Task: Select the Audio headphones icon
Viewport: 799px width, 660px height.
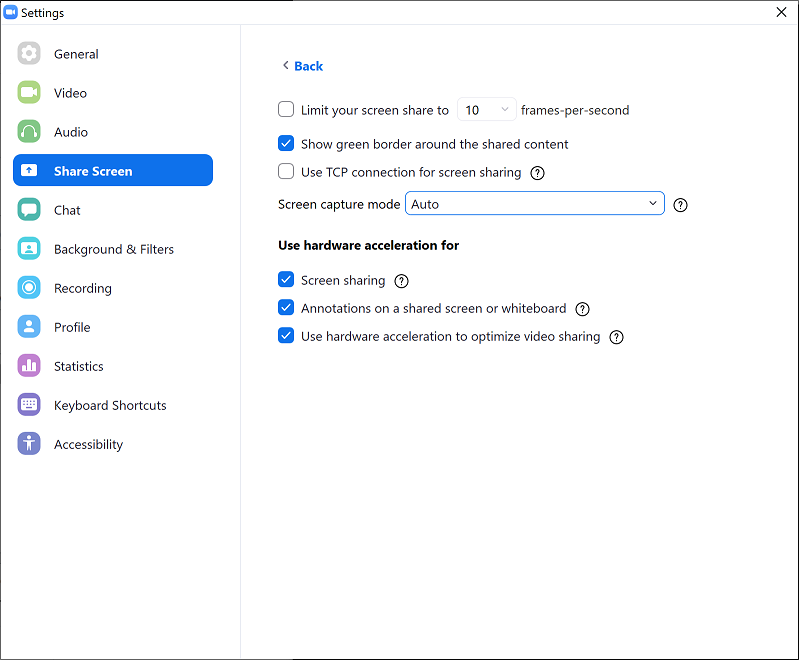Action: [29, 132]
